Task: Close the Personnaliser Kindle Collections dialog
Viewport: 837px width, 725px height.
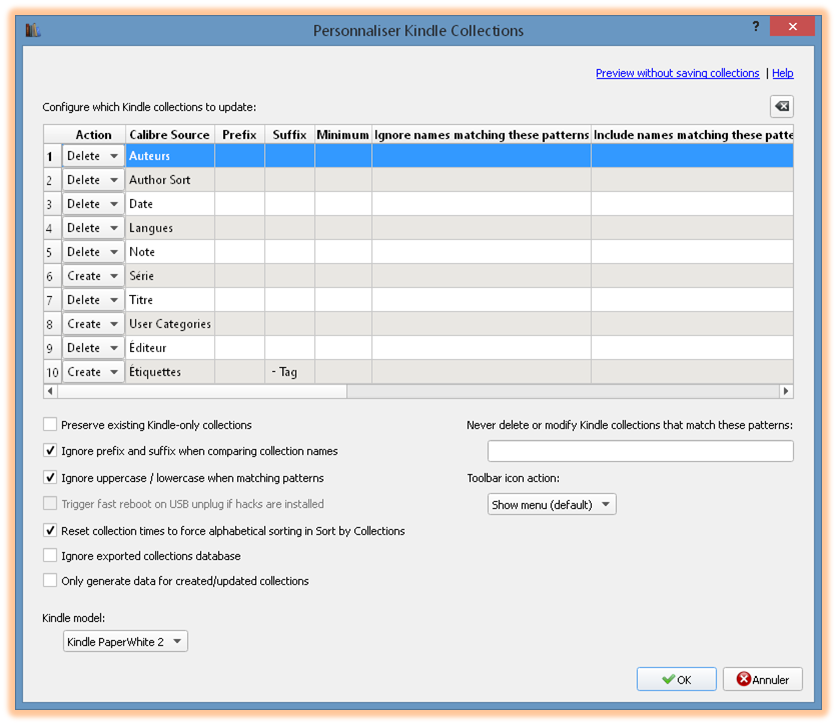Action: (792, 26)
